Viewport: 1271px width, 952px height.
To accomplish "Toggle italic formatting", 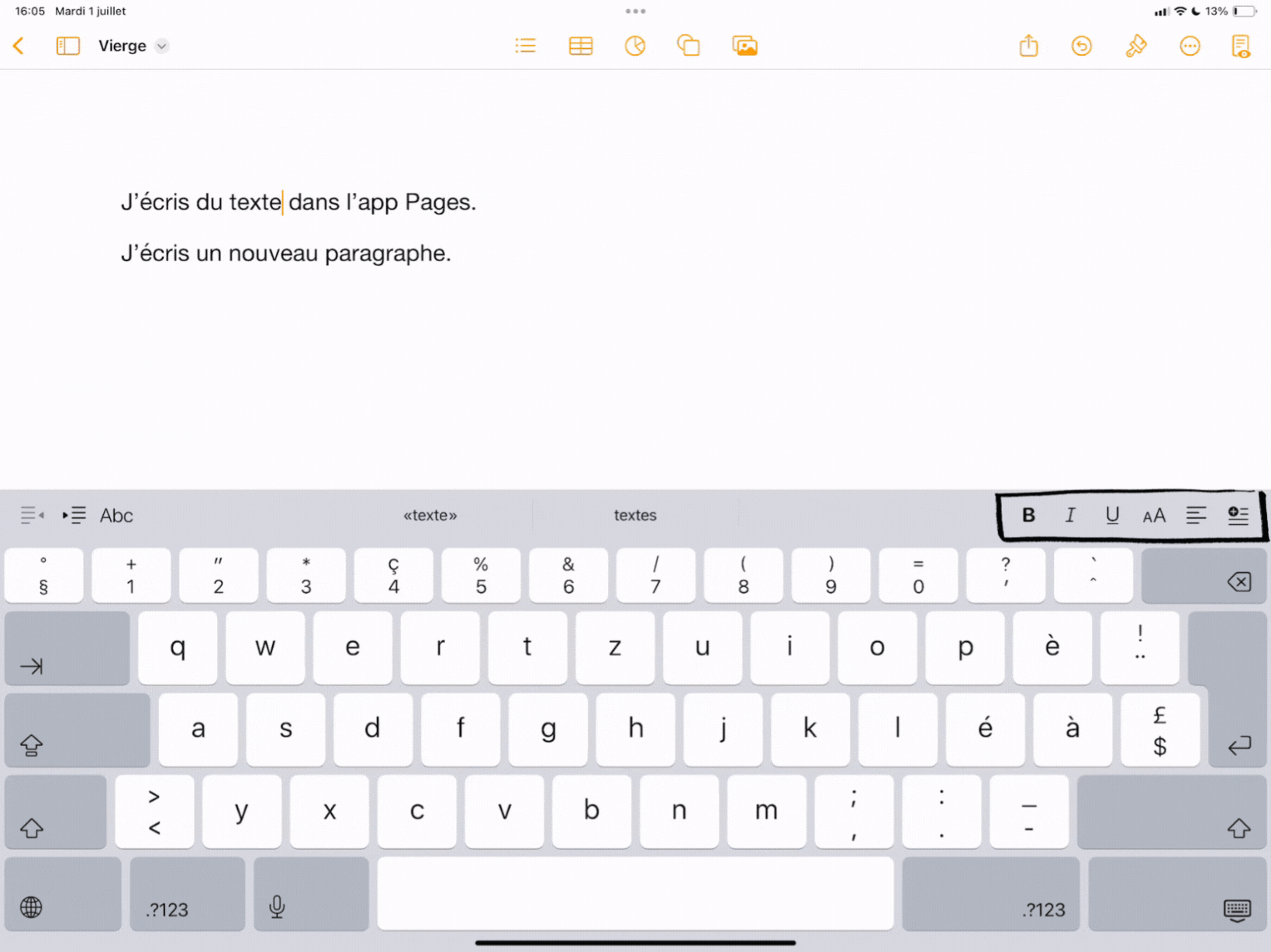I will click(x=1070, y=516).
